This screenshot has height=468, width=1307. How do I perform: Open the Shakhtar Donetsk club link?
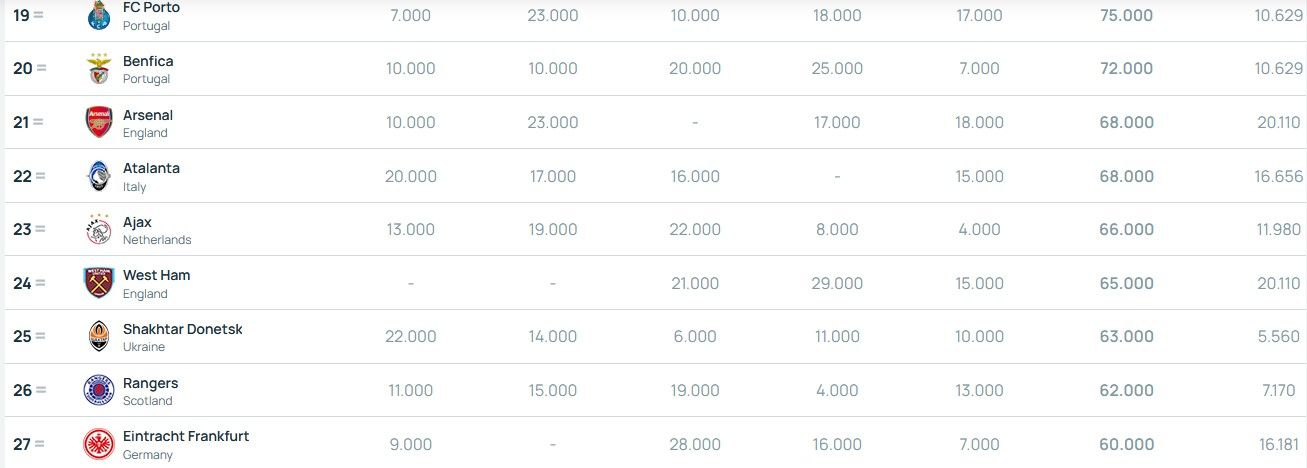click(182, 329)
